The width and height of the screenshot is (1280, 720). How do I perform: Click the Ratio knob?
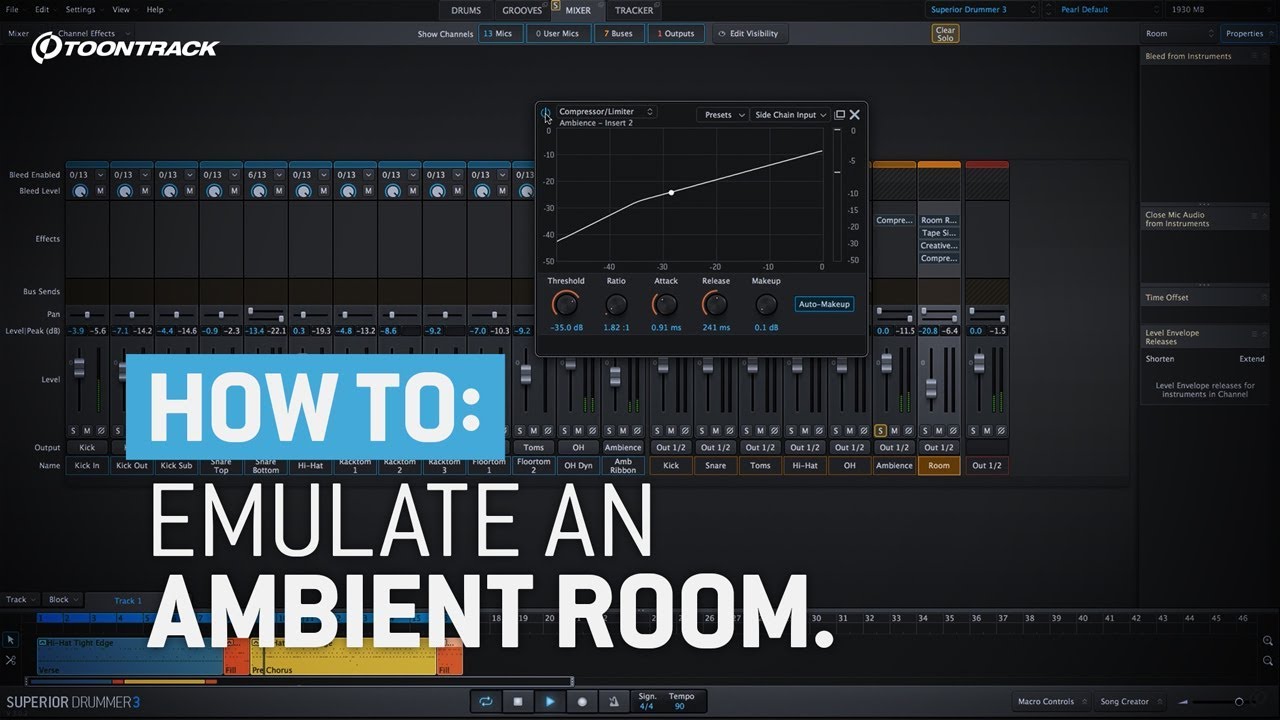pos(616,305)
